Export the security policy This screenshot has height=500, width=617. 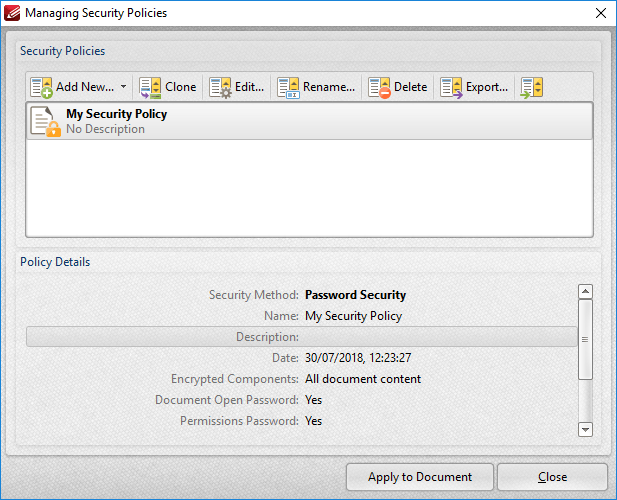tap(474, 87)
